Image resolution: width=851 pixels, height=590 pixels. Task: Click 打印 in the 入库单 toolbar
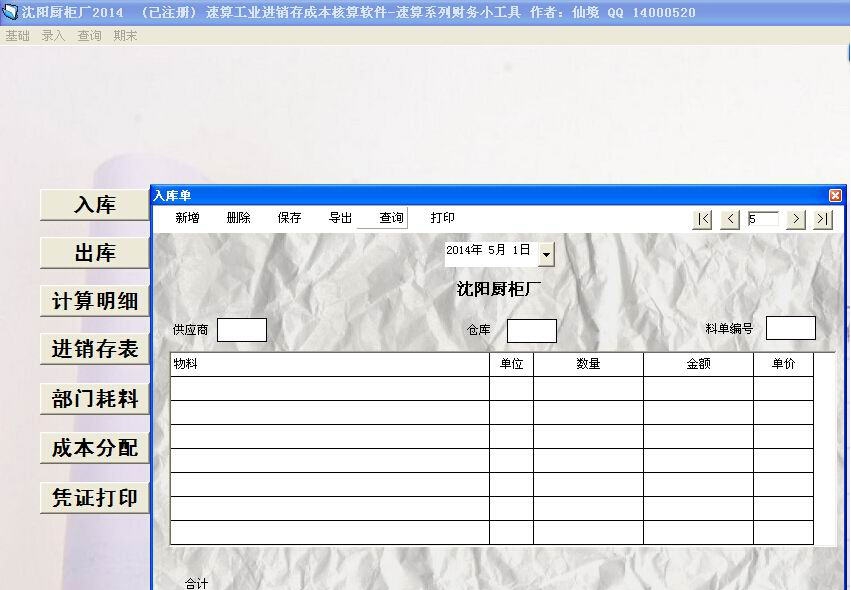tap(442, 218)
